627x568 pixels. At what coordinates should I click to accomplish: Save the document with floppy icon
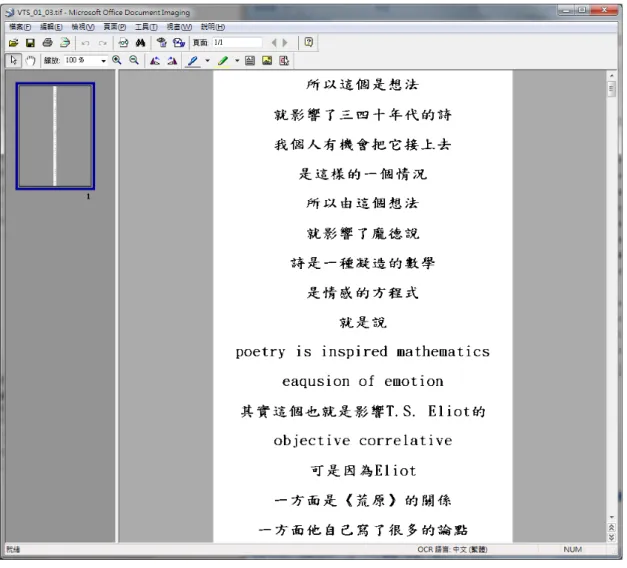click(x=30, y=43)
